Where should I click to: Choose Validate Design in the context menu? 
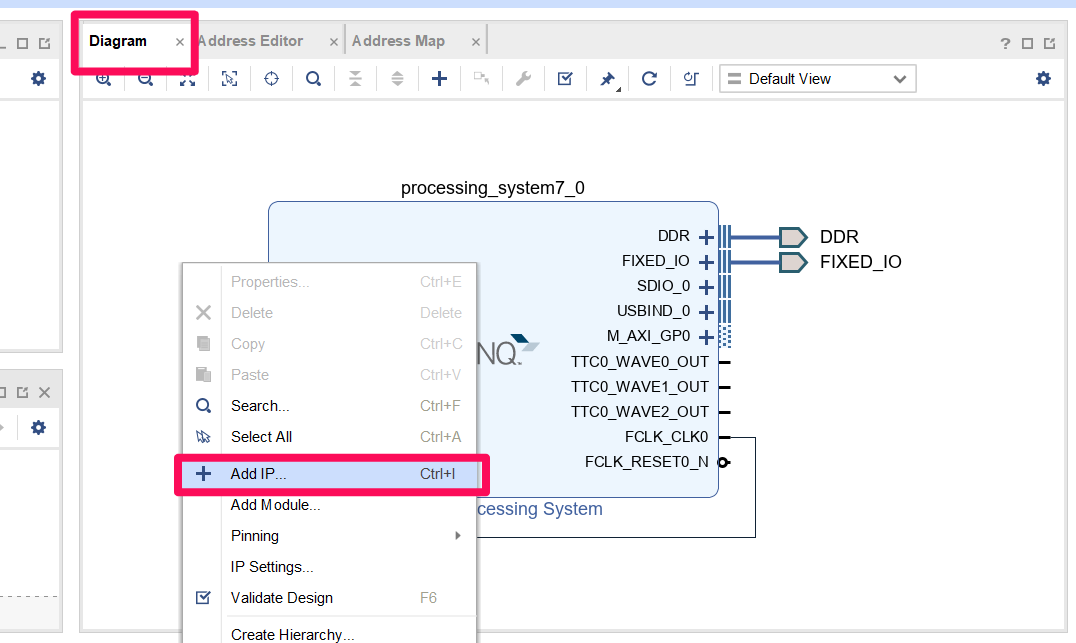(330, 598)
